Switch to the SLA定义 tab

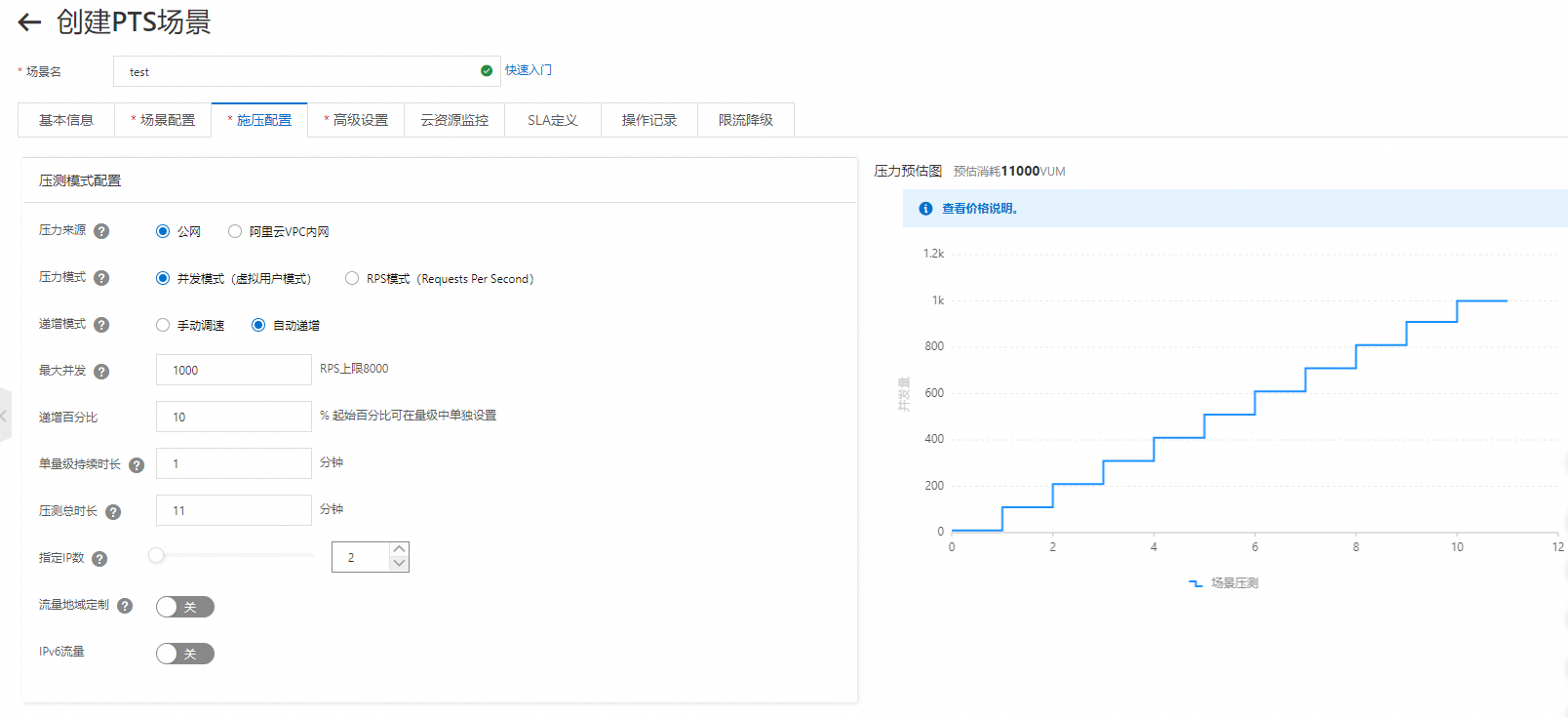(553, 120)
